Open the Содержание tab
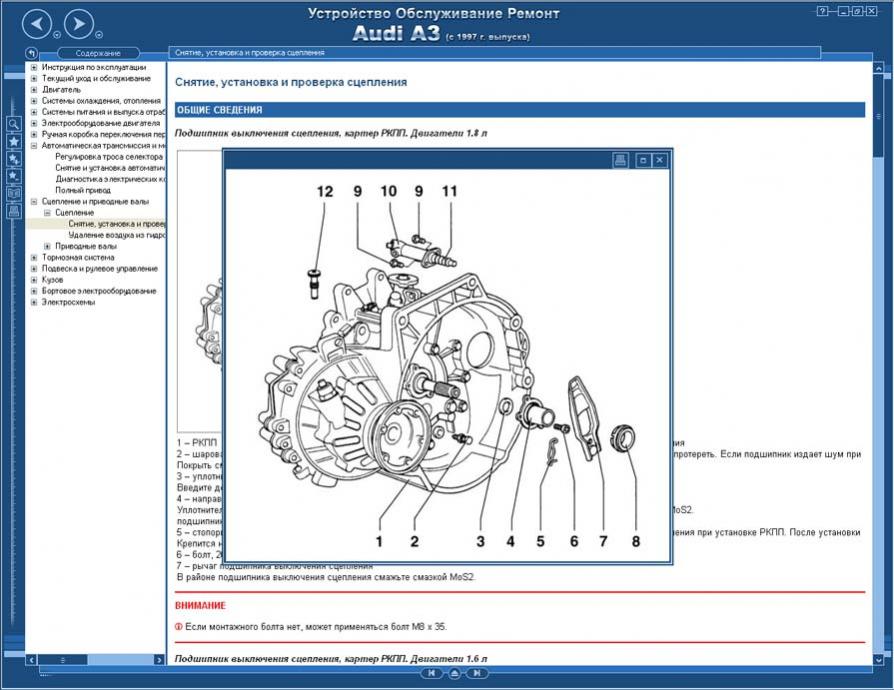The width and height of the screenshot is (894, 690). pos(98,53)
